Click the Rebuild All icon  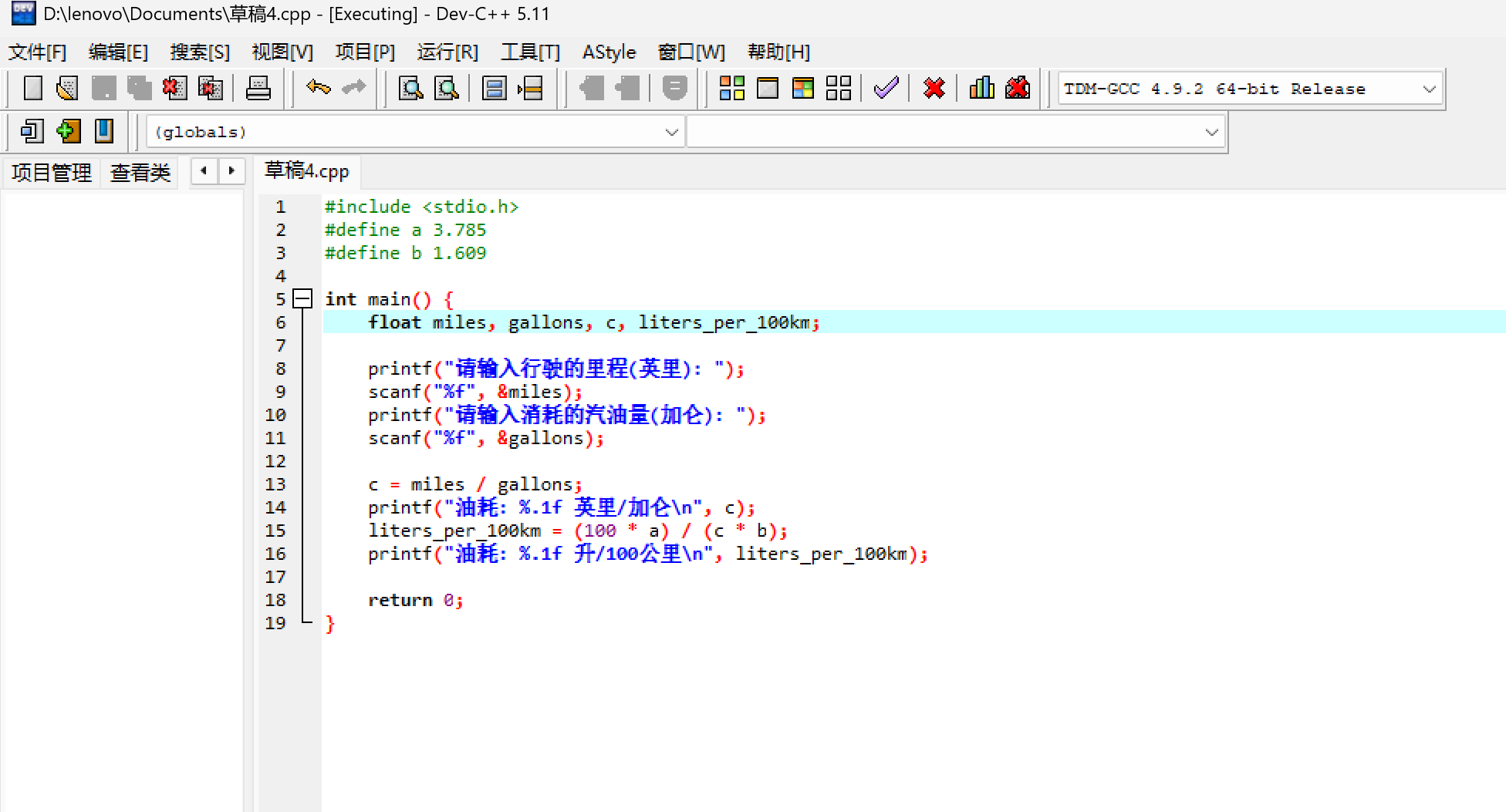839,88
